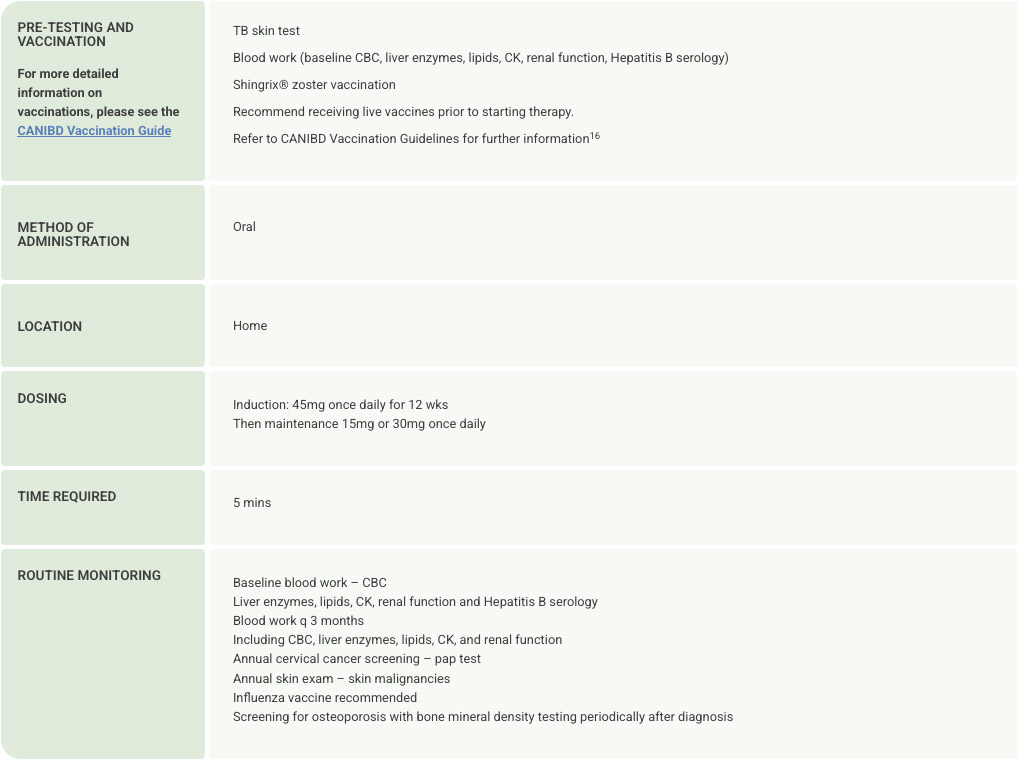The image size is (1017, 764).
Task: Select the Location row header
Action: tap(50, 326)
